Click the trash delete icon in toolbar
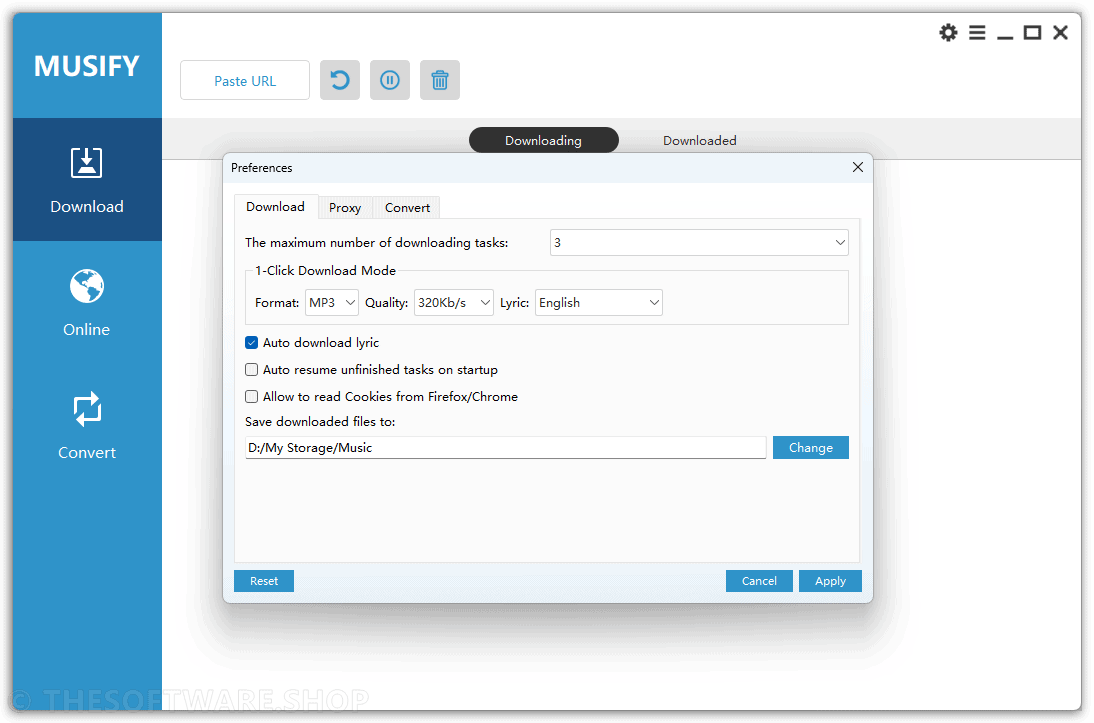 pos(440,80)
